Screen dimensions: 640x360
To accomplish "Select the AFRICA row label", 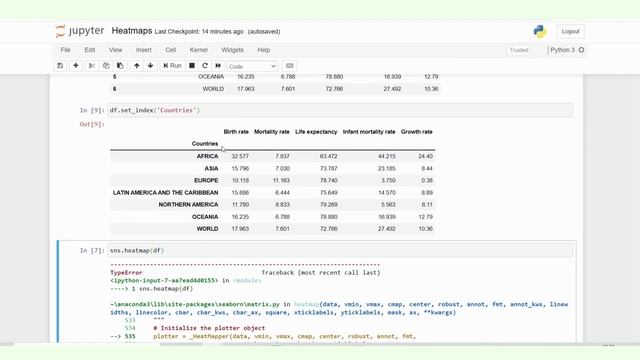I will 207,156.
